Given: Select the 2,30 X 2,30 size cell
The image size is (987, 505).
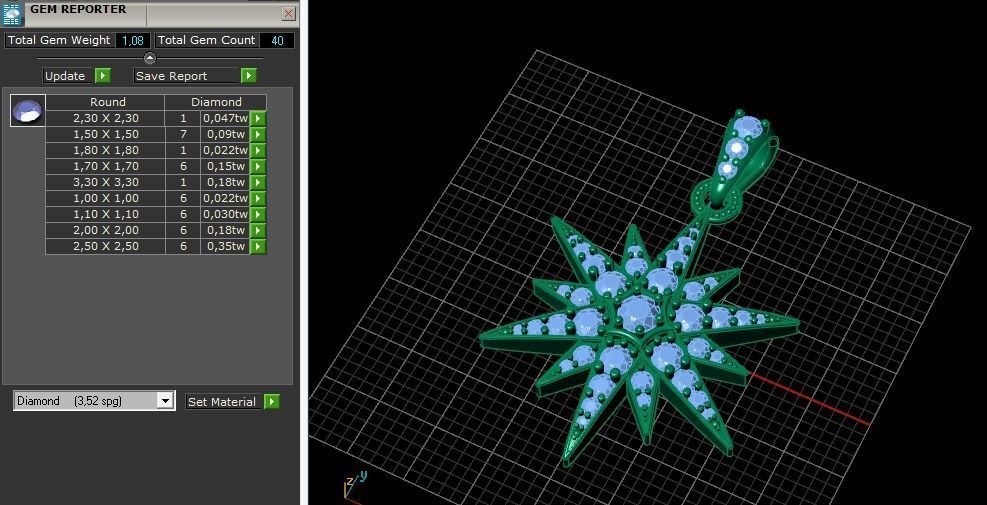Looking at the screenshot, I should pos(106,118).
